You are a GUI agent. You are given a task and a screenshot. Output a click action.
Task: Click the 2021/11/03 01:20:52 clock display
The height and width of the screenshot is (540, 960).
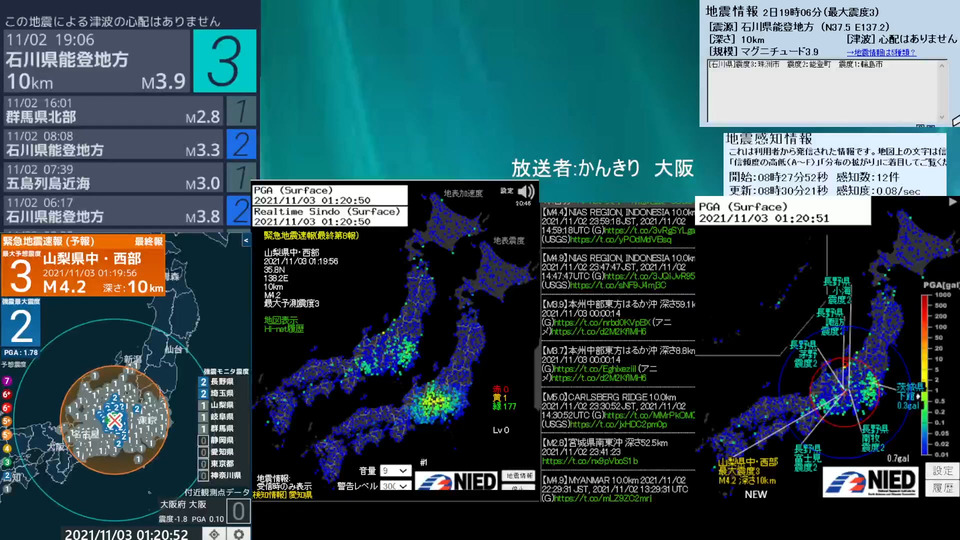[127, 534]
